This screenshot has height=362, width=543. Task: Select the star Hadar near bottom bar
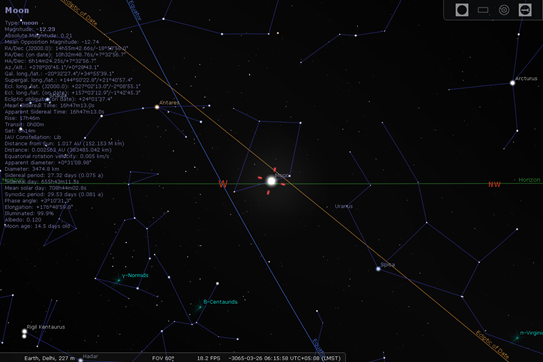pyautogui.click(x=80, y=360)
